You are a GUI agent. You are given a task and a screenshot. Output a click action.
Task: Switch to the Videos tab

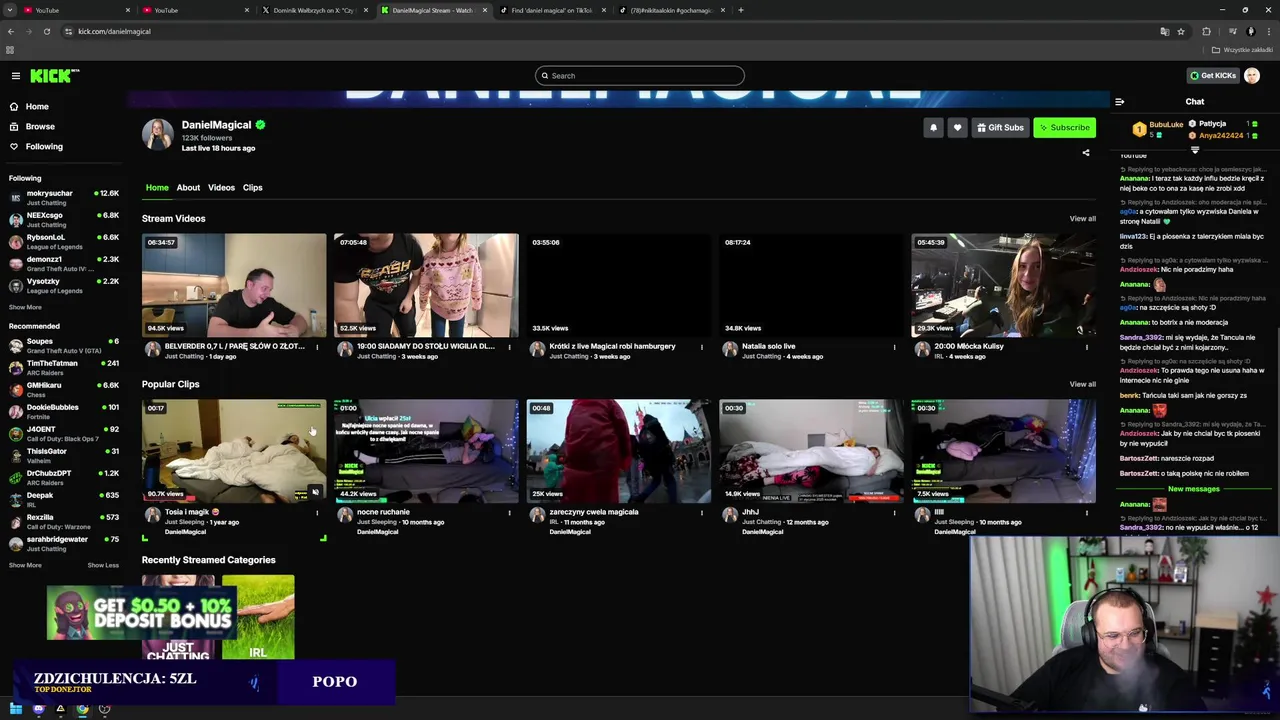click(221, 188)
